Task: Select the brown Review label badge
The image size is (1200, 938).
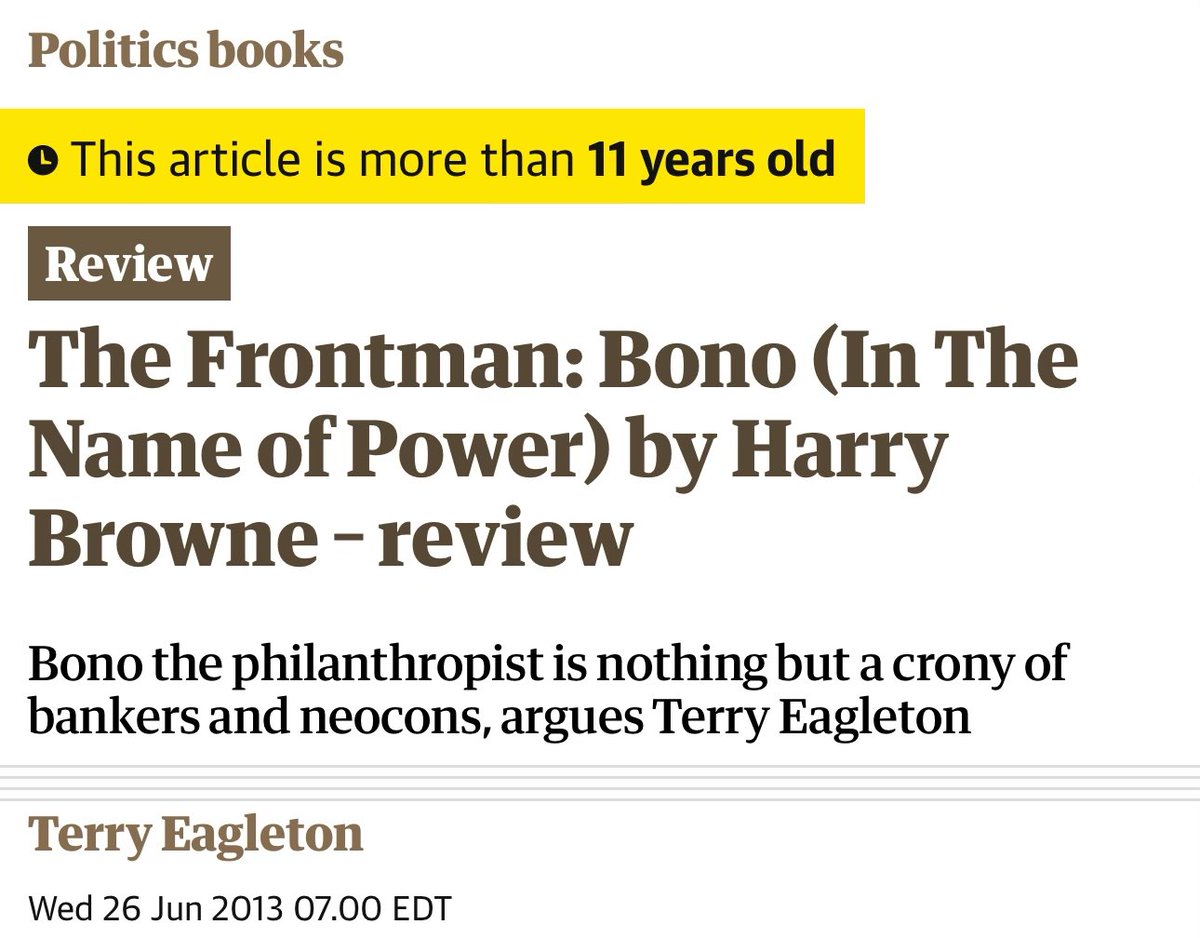Action: (x=129, y=264)
